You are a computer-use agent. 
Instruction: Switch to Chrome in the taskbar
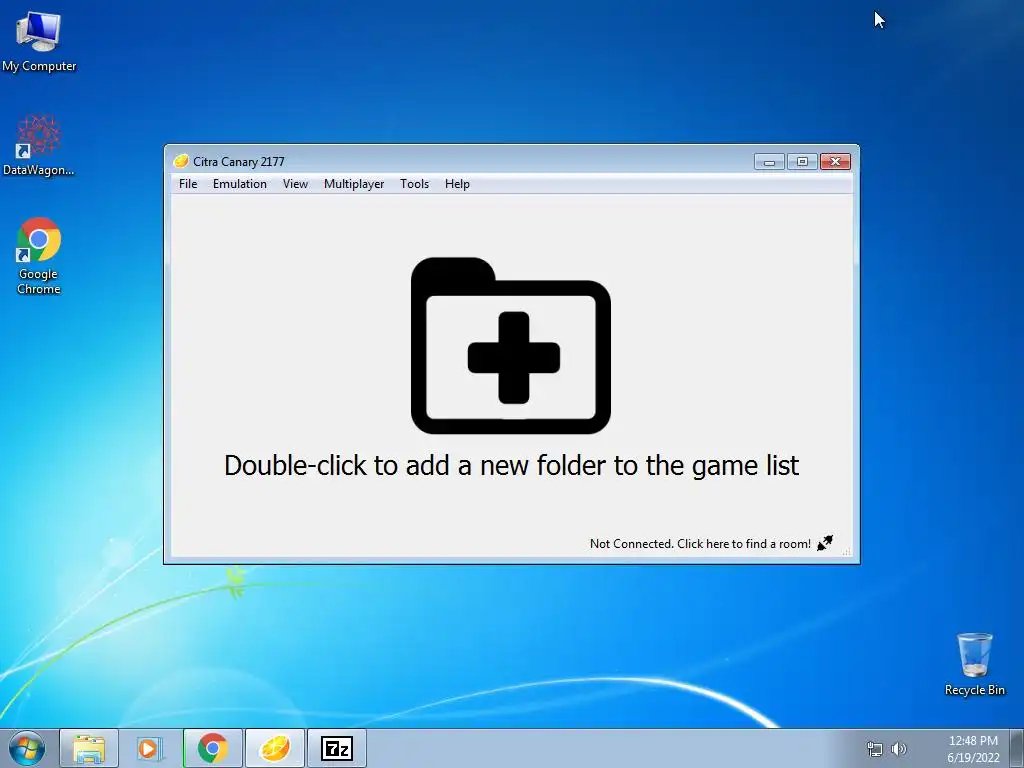[x=213, y=748]
